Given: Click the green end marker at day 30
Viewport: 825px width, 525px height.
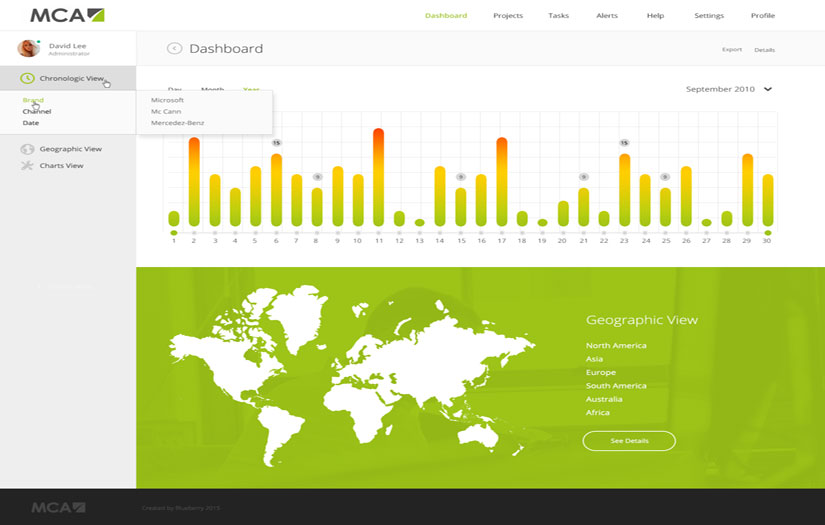Looking at the screenshot, I should point(768,233).
